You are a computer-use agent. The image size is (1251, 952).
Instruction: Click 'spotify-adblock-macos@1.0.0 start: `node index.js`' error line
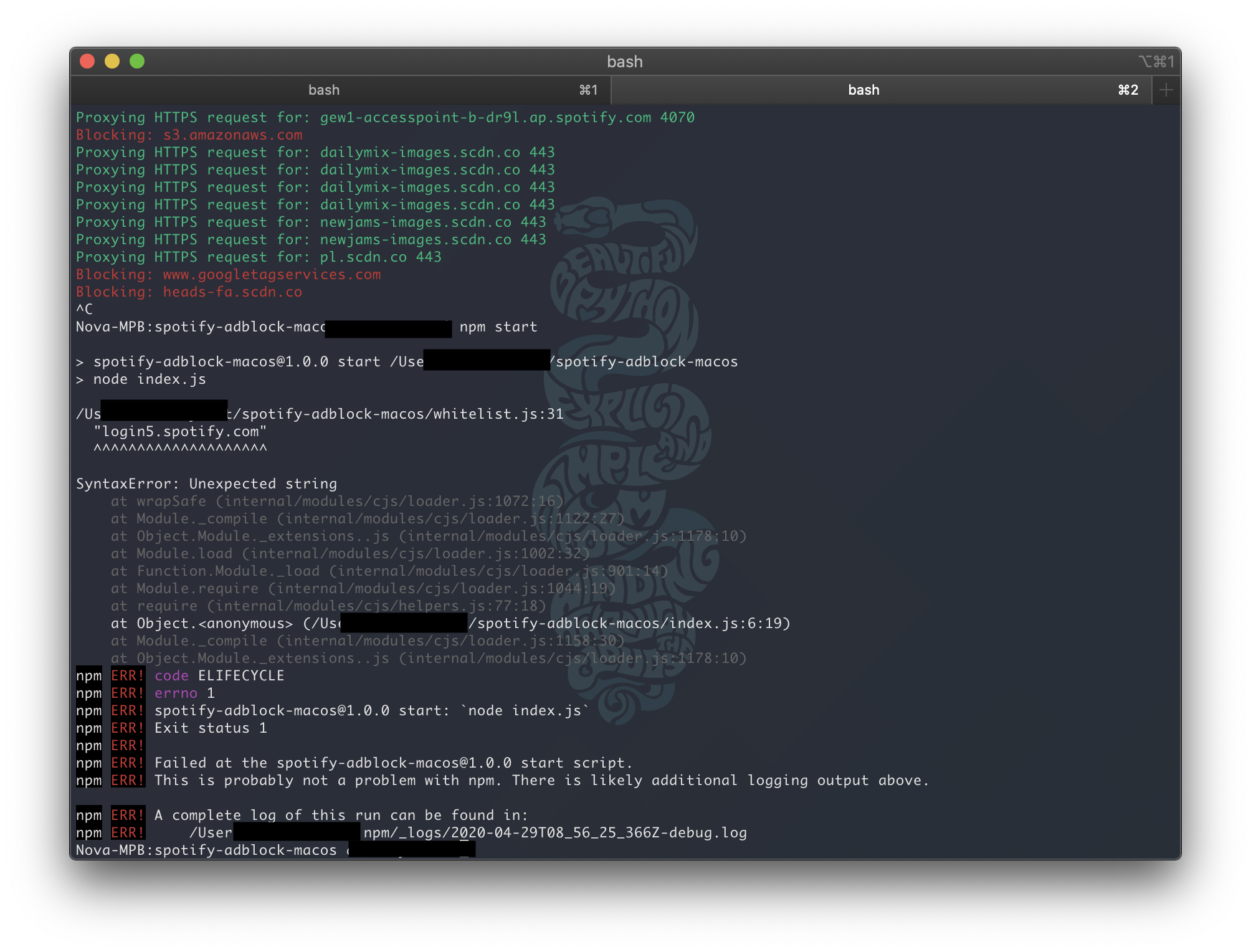click(333, 710)
